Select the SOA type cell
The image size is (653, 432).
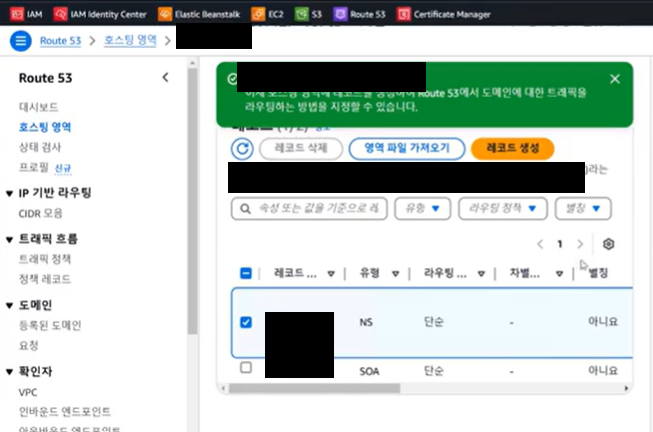[x=369, y=371]
